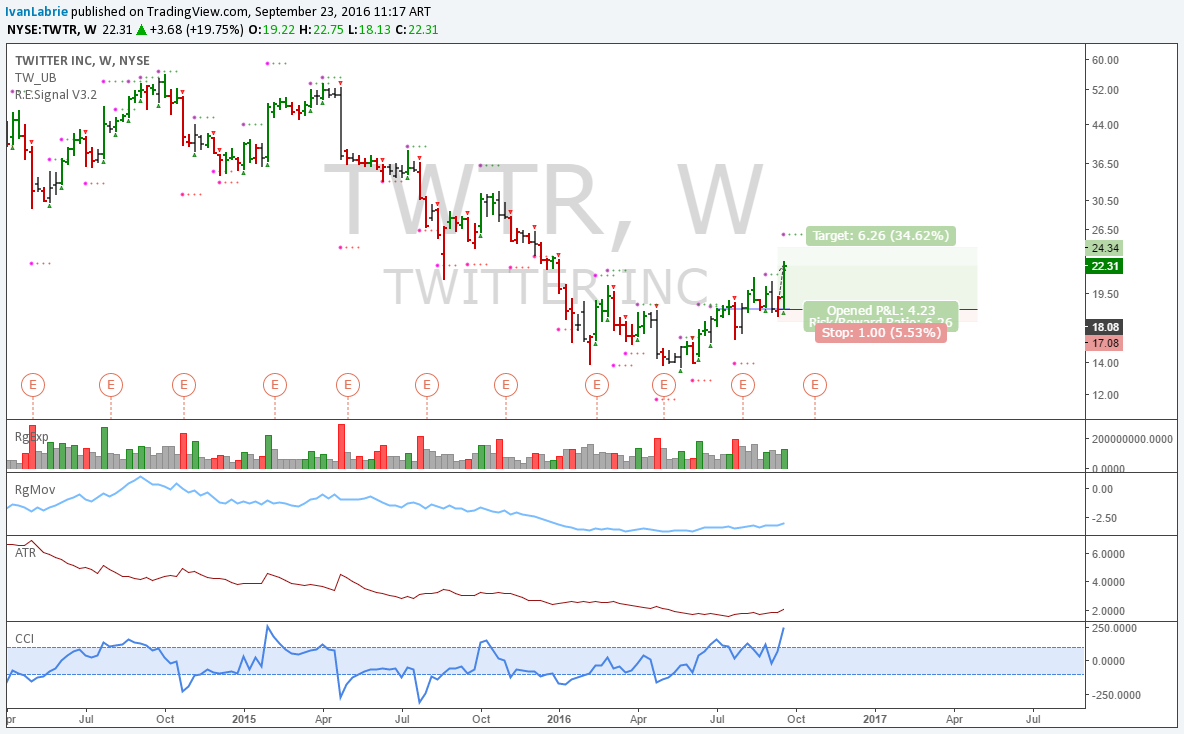Select the RgMov pane label

coord(35,490)
